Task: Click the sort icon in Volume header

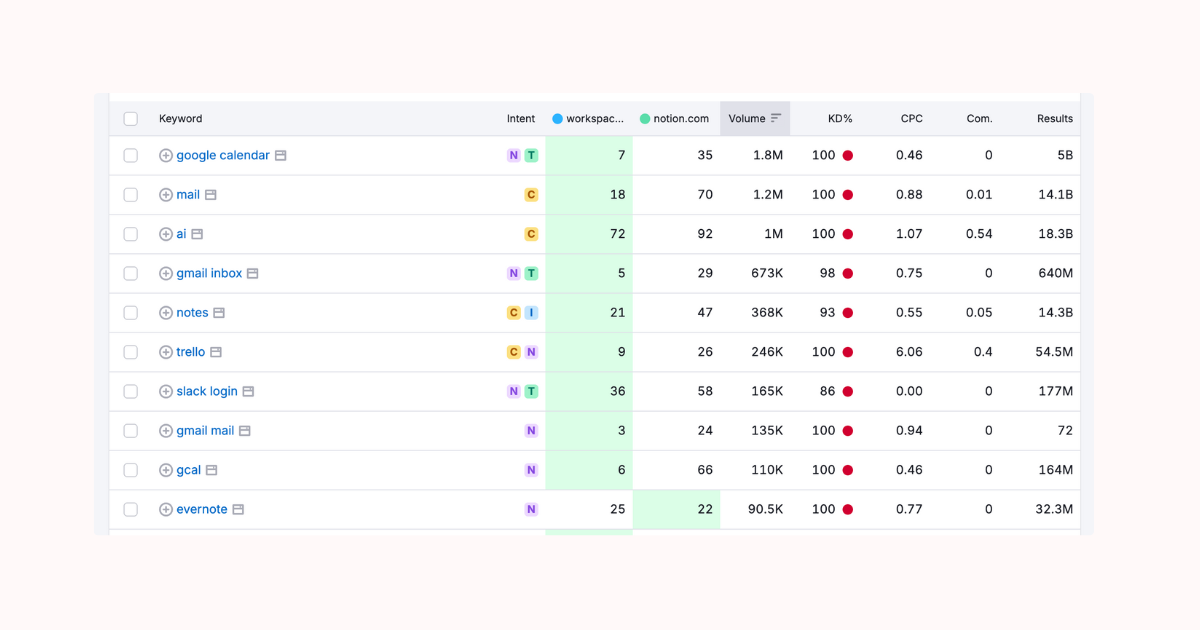Action: click(x=776, y=118)
